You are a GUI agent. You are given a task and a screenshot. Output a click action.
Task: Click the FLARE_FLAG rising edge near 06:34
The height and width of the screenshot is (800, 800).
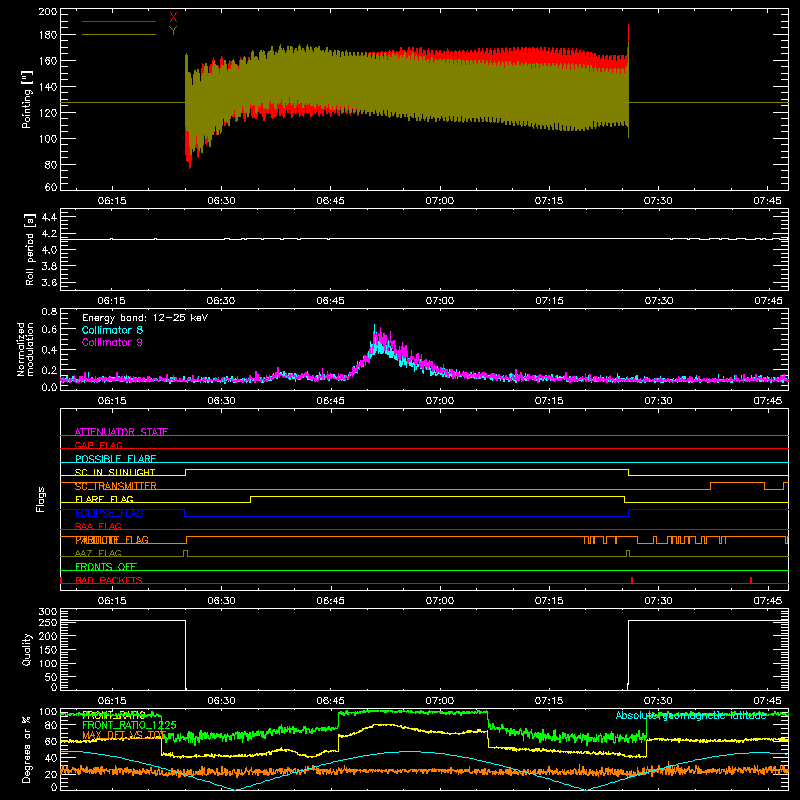tap(251, 499)
